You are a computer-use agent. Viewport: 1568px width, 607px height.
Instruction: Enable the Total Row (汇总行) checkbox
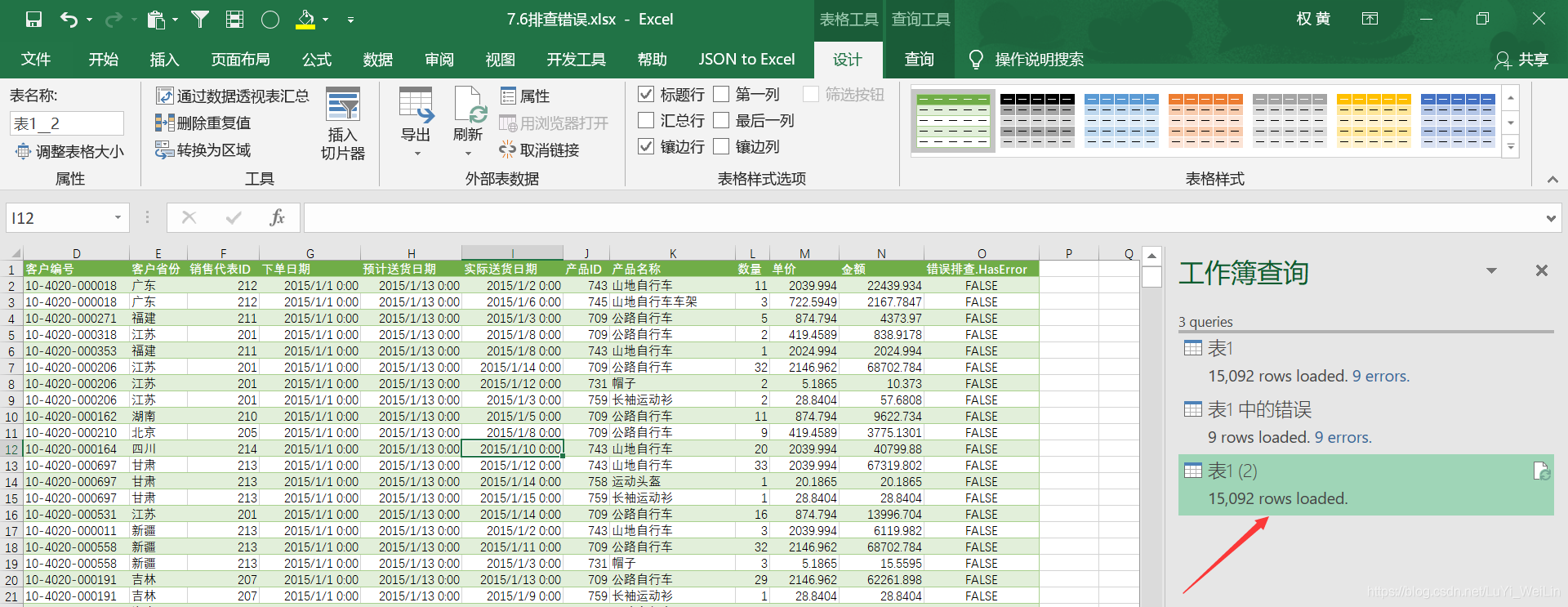coord(646,121)
